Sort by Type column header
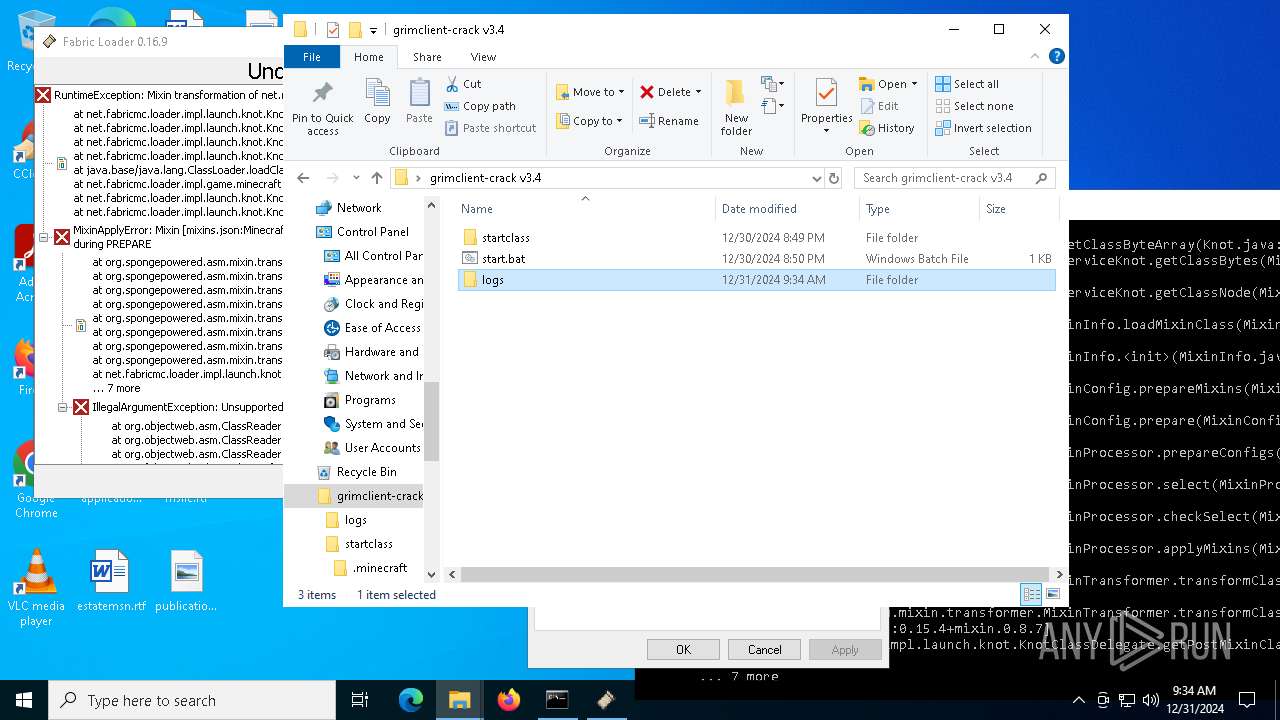Image resolution: width=1280 pixels, height=720 pixels. [919, 209]
